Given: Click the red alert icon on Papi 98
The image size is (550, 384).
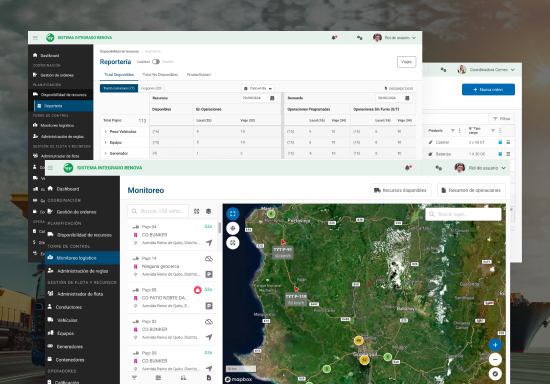Looking at the screenshot, I should (197, 290).
